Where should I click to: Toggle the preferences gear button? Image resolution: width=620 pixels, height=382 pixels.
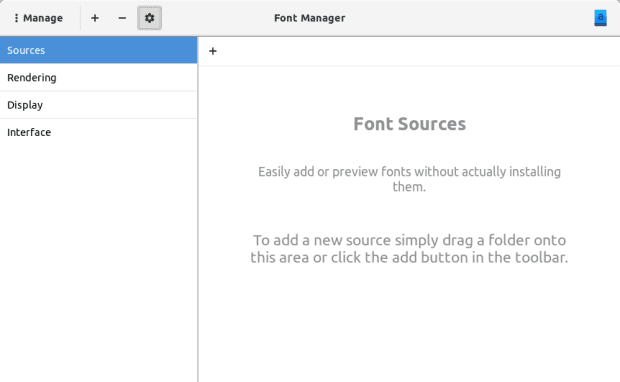tap(149, 18)
